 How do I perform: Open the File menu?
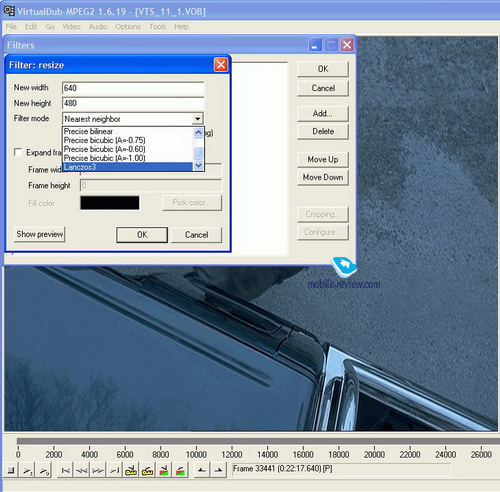(x=11, y=27)
